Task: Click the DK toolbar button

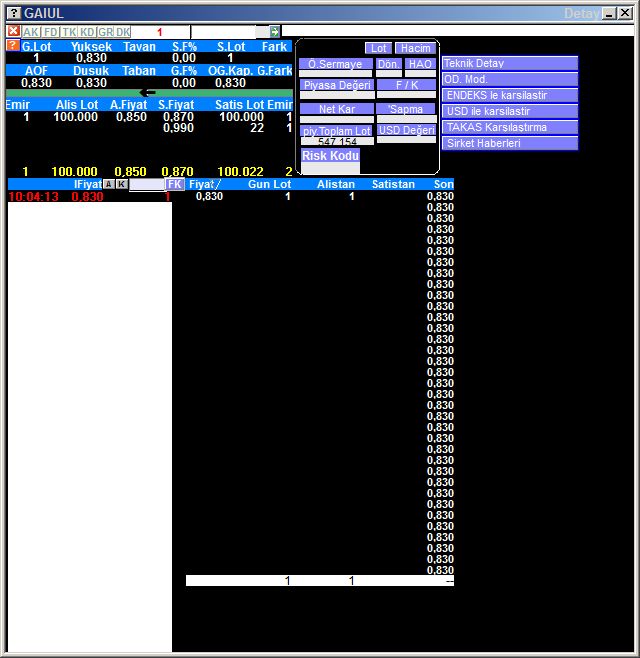Action: (123, 32)
